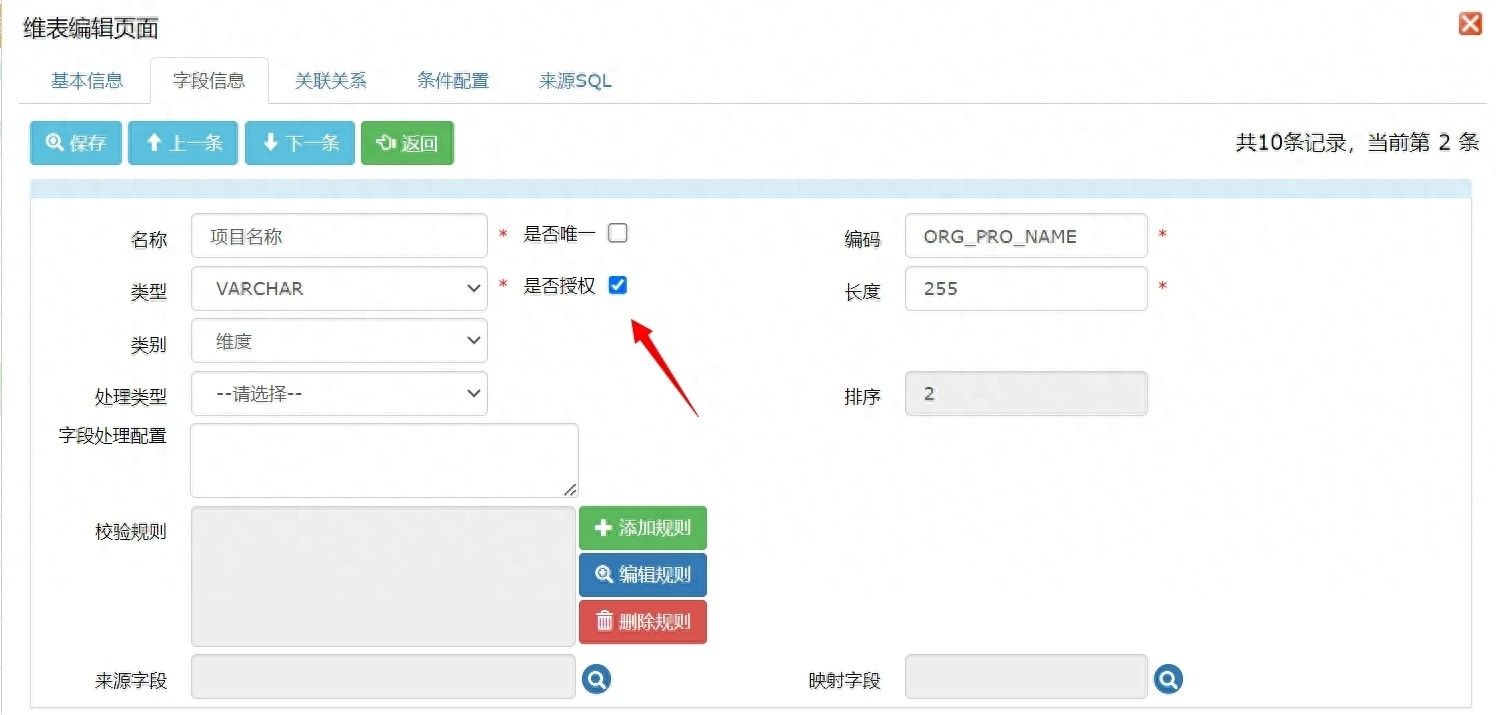Screen dimensions: 1496x715
Task: Close the 维表编辑页面 dialog
Action: (x=1469, y=24)
